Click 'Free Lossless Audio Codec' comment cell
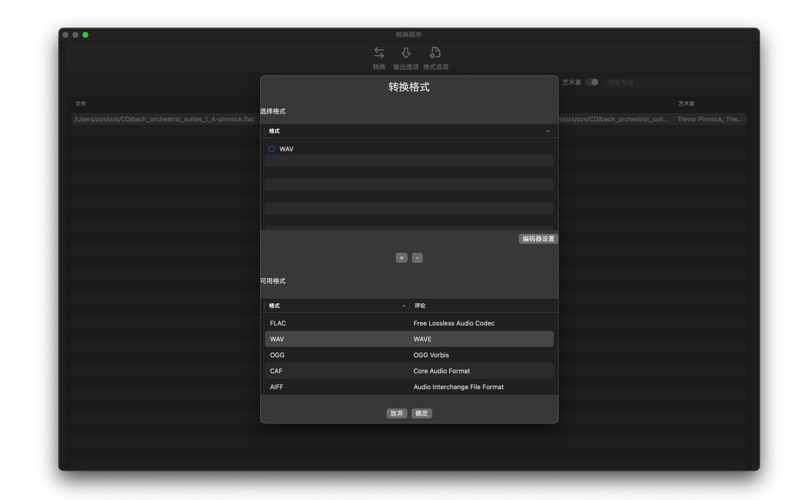The image size is (800, 500). point(454,323)
